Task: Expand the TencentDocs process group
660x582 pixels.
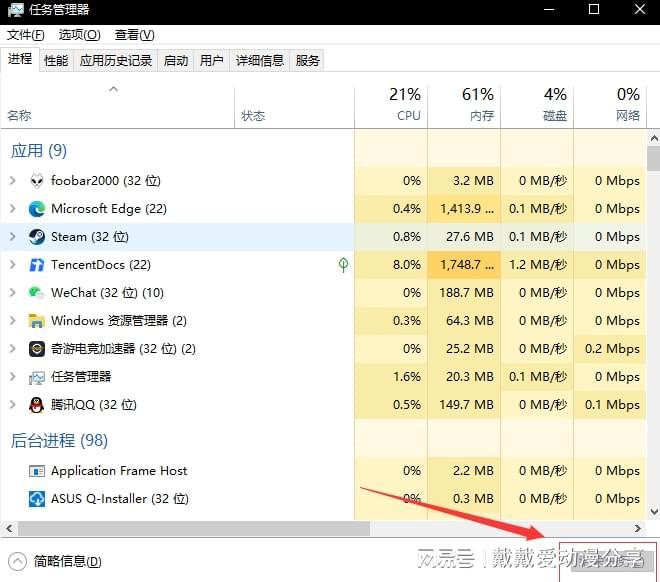Action: pyautogui.click(x=13, y=265)
